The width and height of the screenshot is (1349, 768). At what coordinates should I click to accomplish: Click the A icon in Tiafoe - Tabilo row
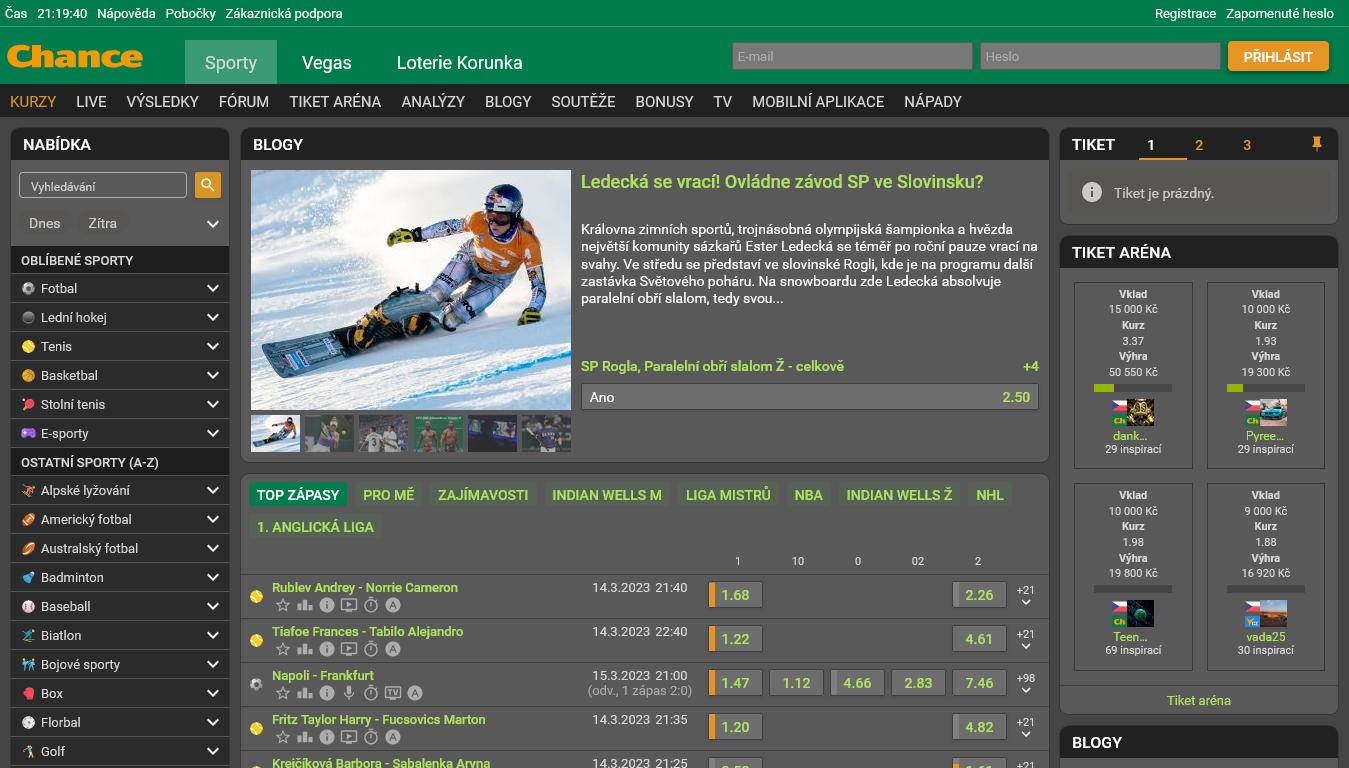point(393,649)
